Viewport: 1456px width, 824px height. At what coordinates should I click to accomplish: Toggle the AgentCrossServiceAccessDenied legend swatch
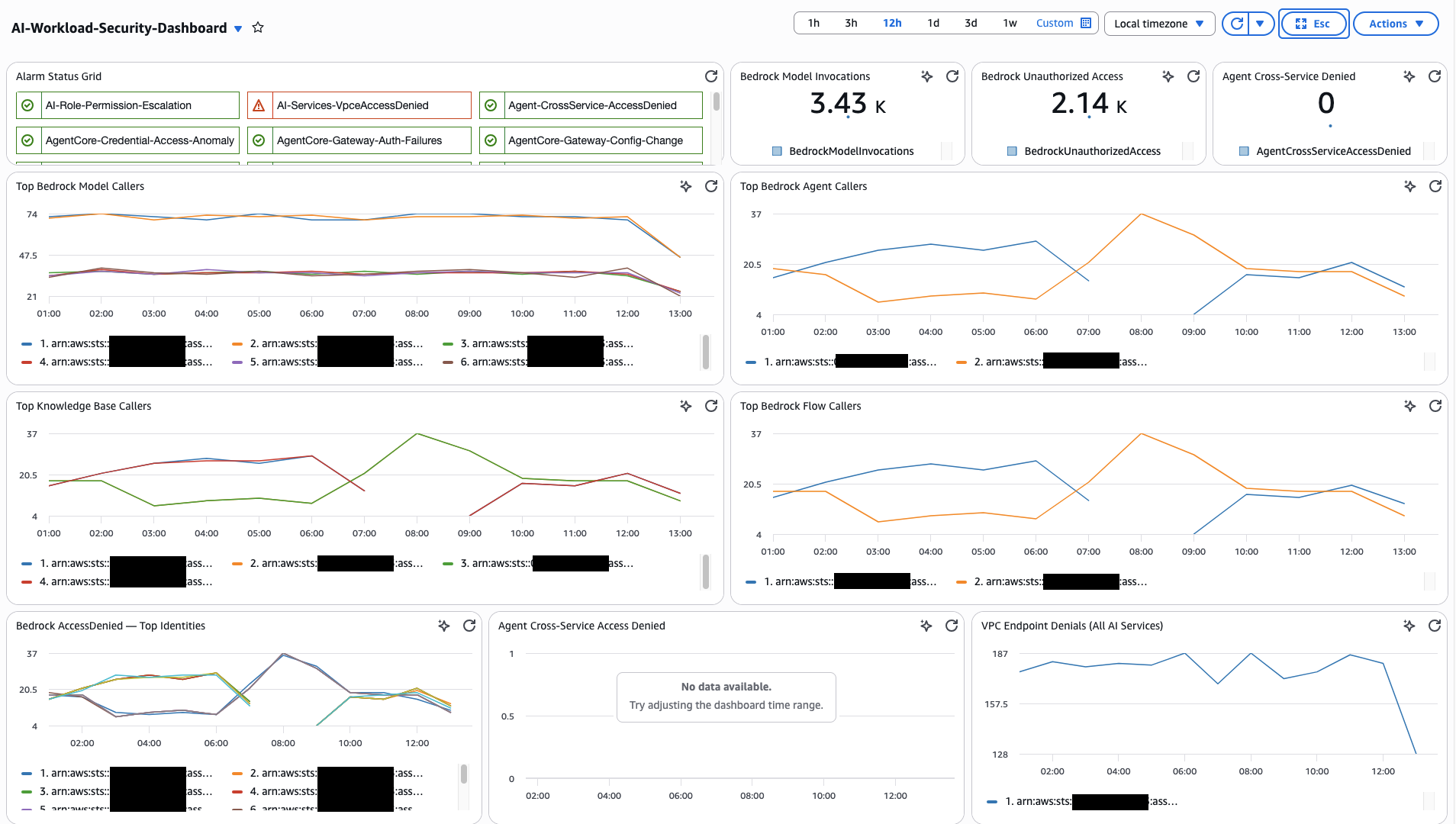pos(1244,151)
